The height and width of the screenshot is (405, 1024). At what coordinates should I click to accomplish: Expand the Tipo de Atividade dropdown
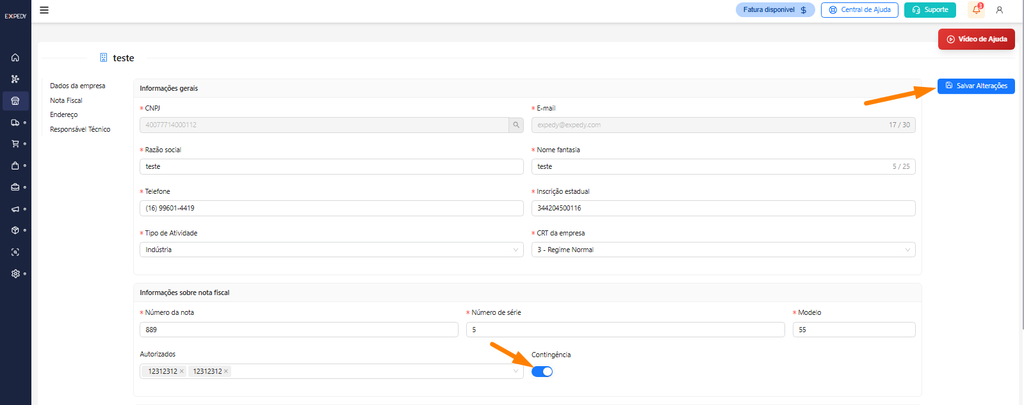(x=332, y=250)
